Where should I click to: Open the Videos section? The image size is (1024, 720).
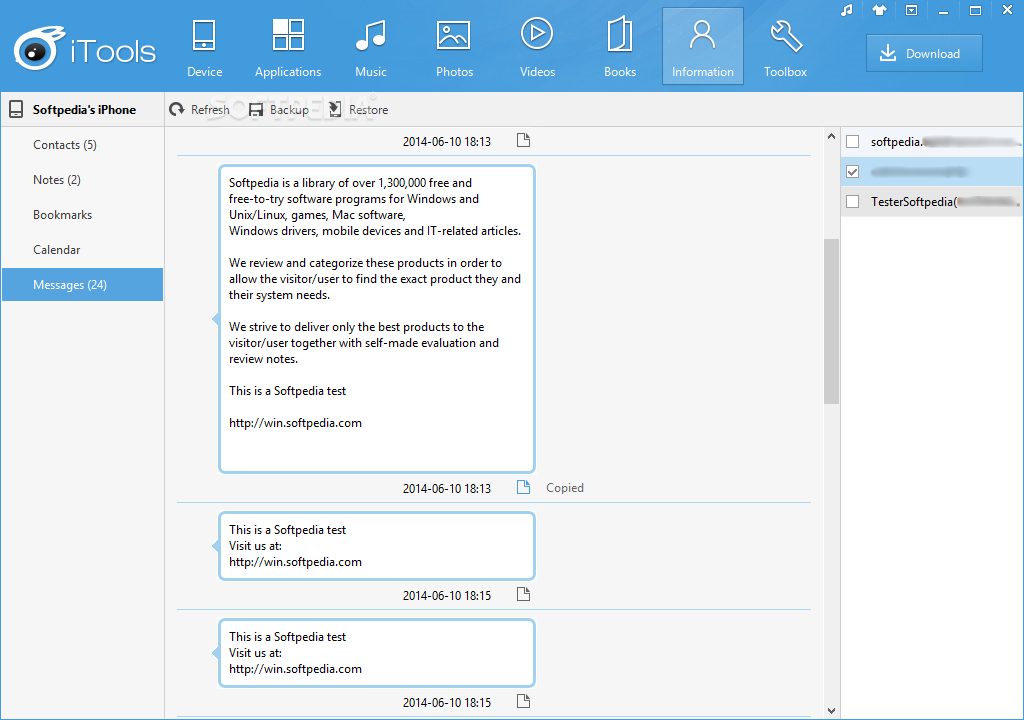tap(537, 47)
